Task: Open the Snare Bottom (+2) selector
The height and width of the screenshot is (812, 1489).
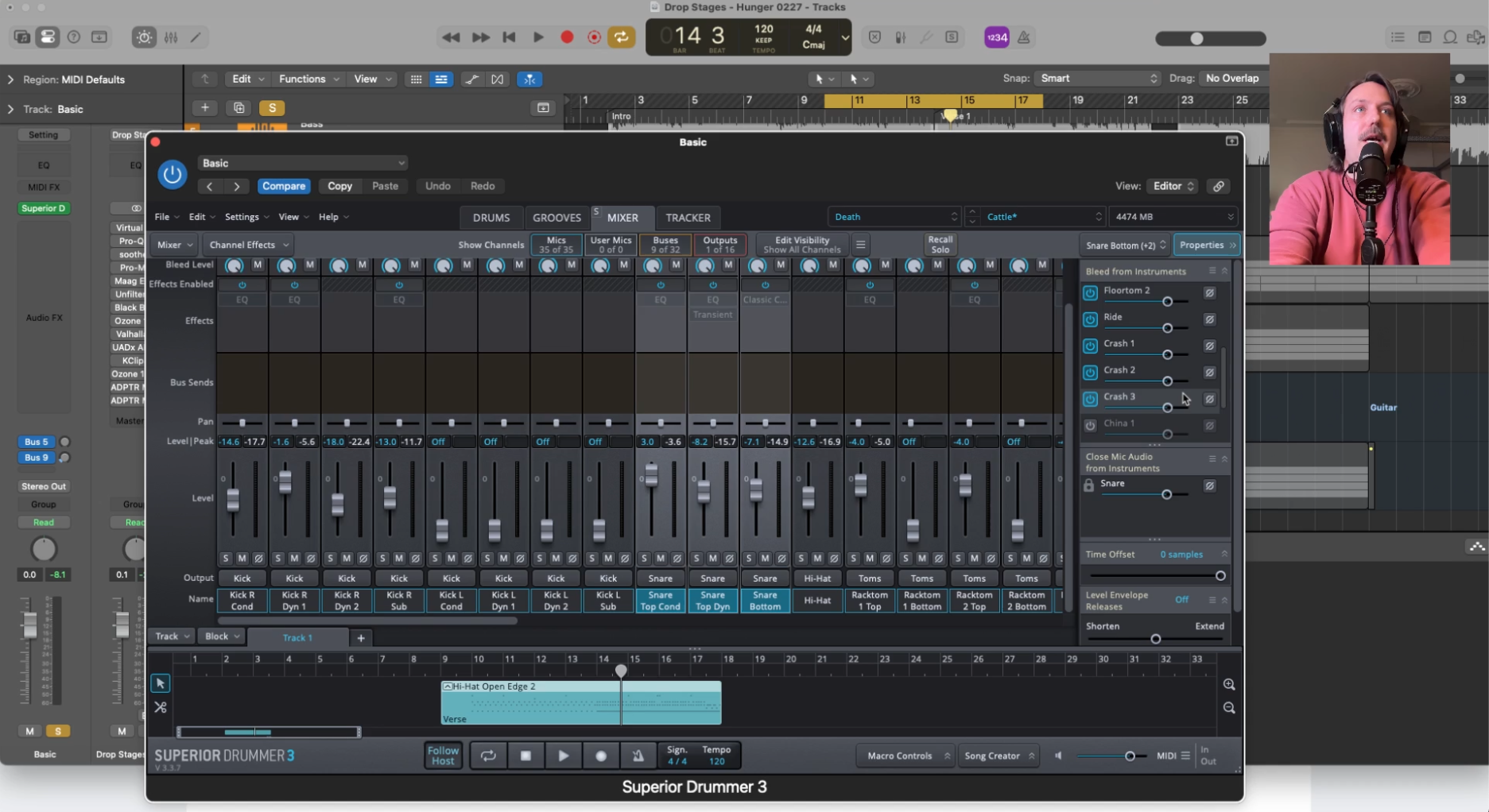Action: (1125, 245)
